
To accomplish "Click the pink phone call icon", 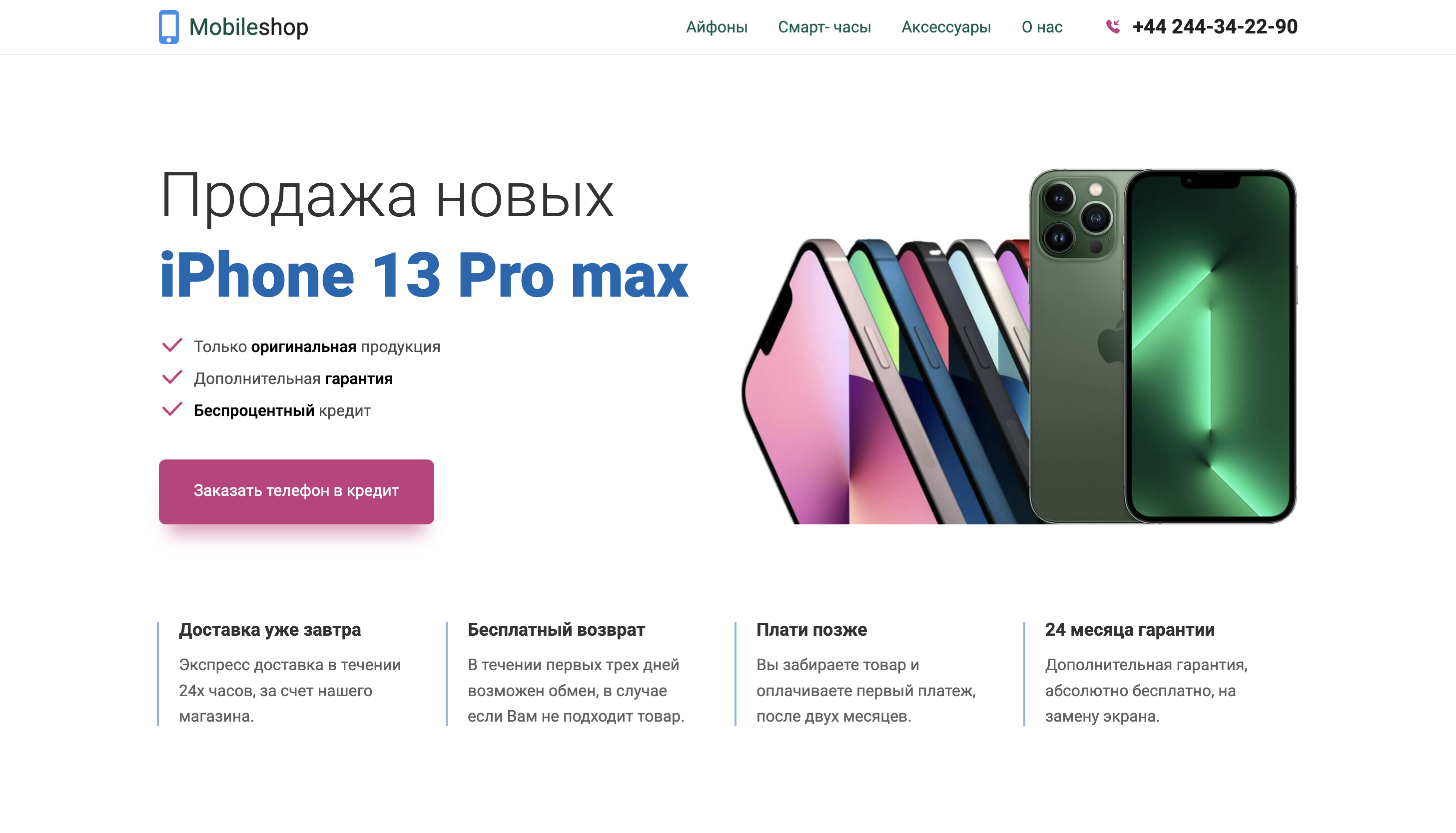I will click(1113, 26).
